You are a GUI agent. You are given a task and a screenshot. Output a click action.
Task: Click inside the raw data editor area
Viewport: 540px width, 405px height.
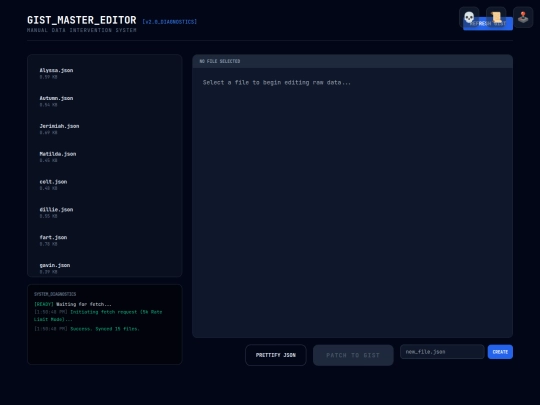[353, 202]
